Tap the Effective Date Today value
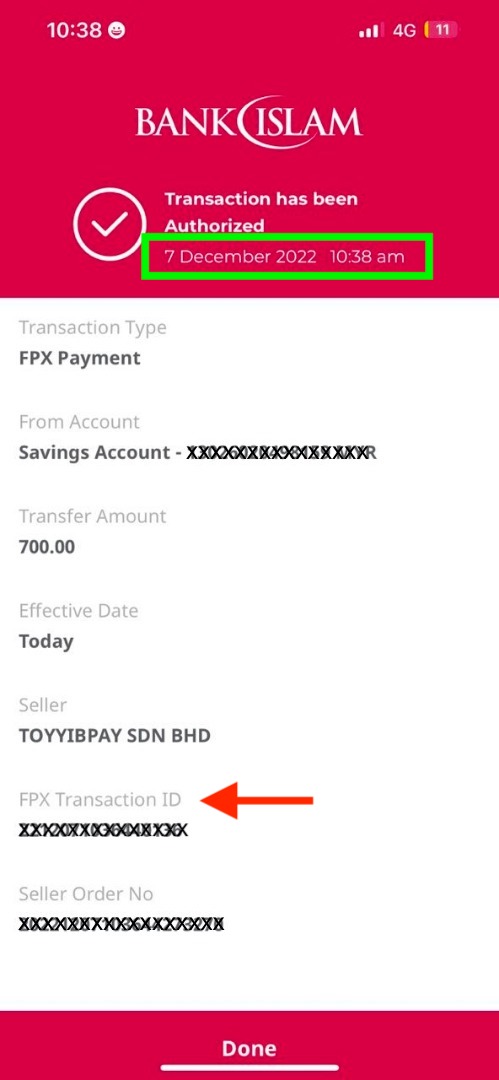499x1080 pixels. coord(45,642)
